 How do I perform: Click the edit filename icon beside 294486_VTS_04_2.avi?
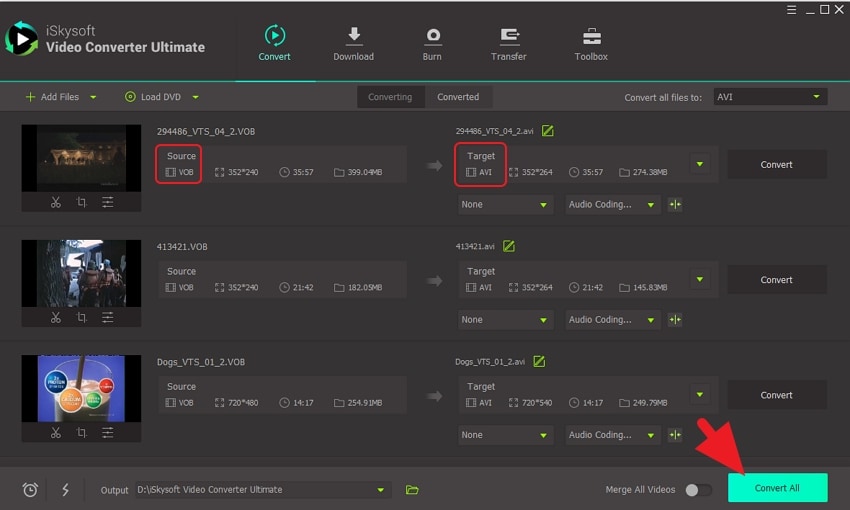(x=547, y=131)
